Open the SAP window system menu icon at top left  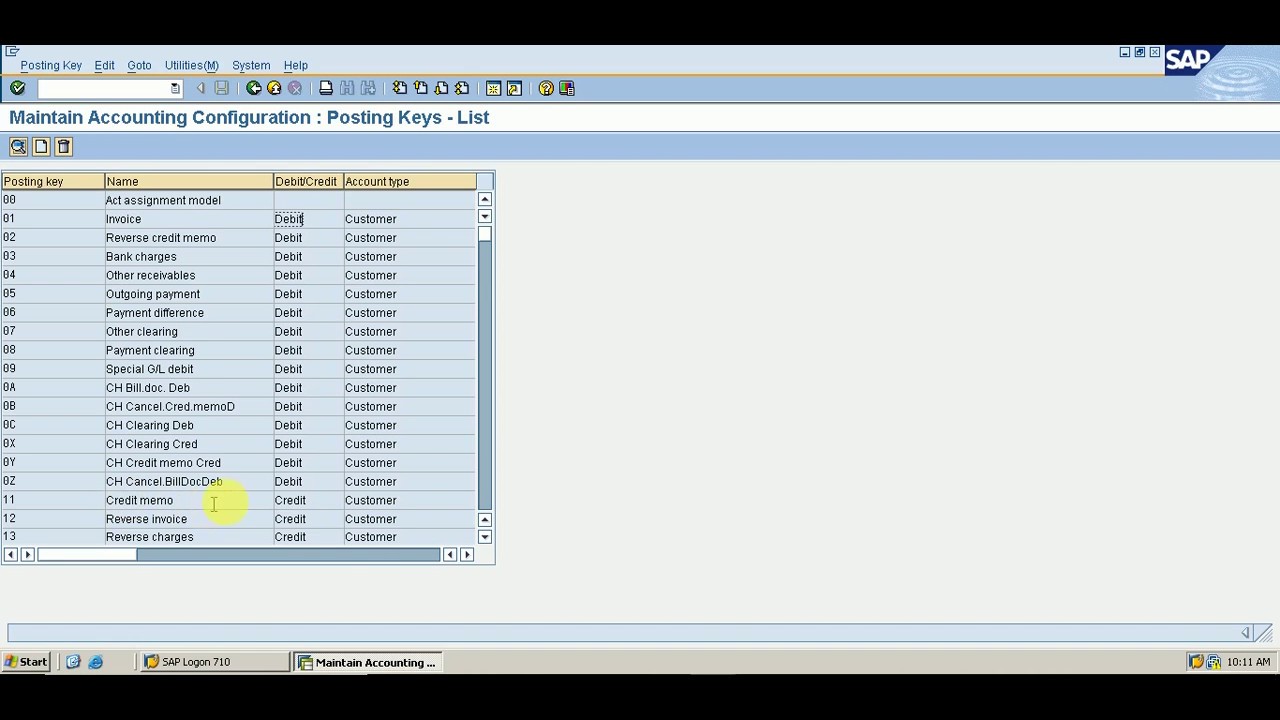11,50
